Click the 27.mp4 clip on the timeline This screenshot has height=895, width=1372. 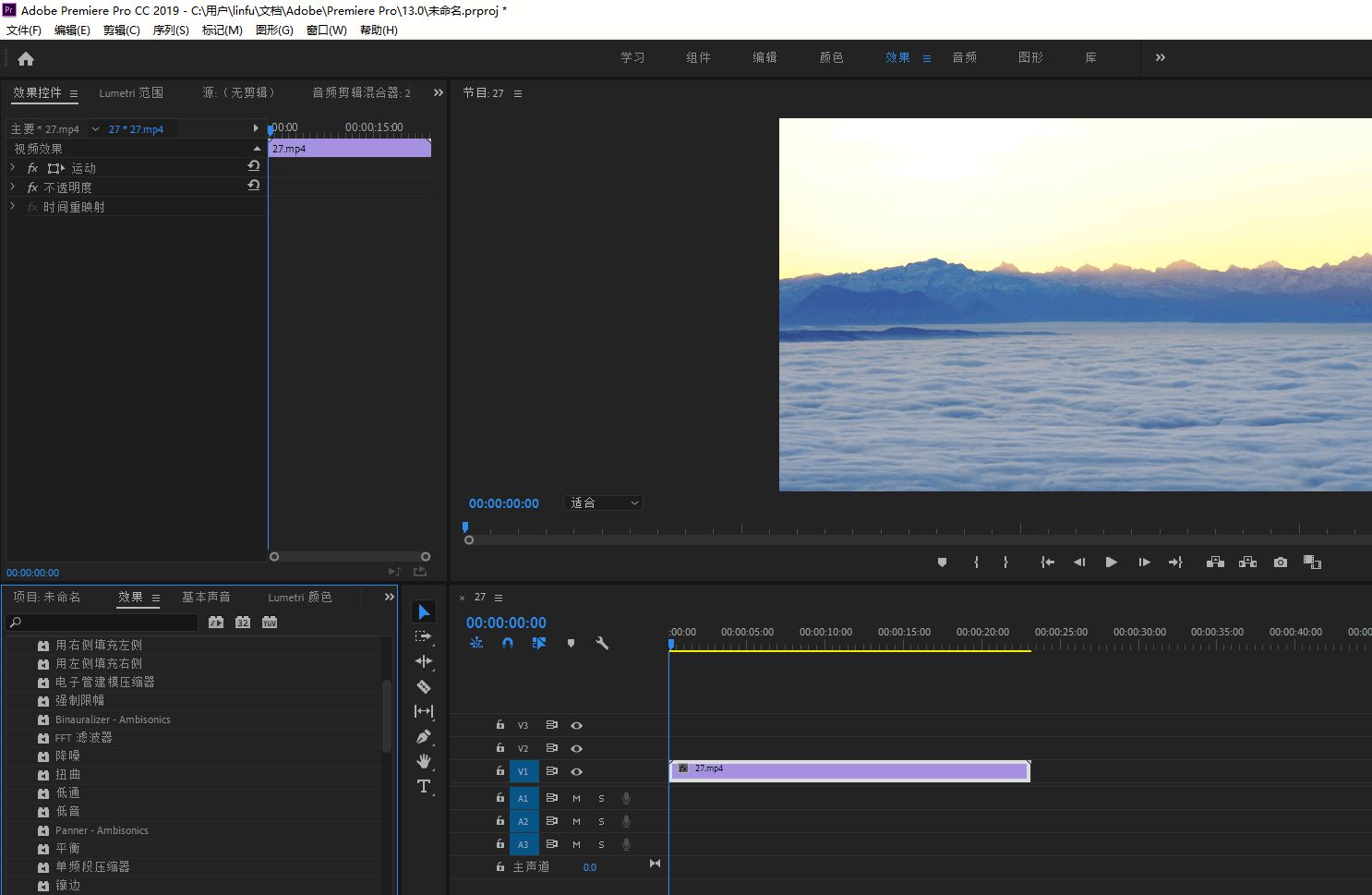(849, 770)
